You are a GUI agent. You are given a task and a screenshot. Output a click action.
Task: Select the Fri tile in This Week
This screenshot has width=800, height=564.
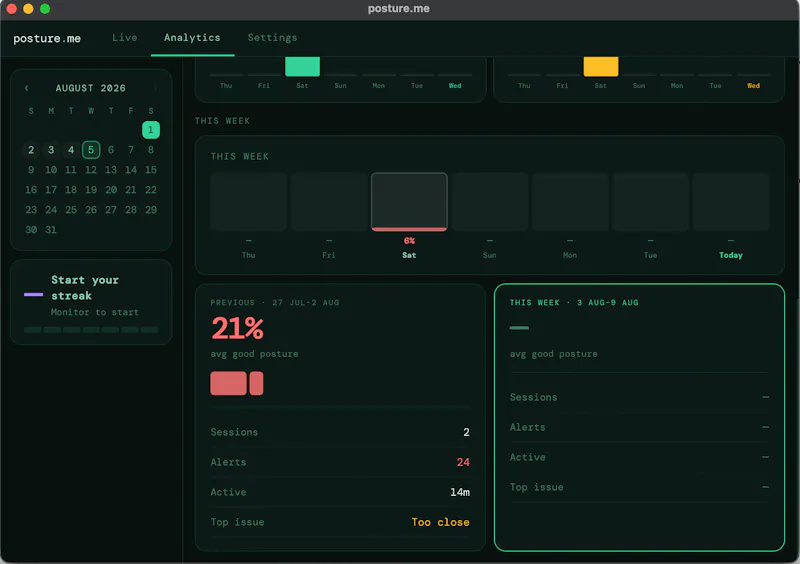pyautogui.click(x=329, y=202)
